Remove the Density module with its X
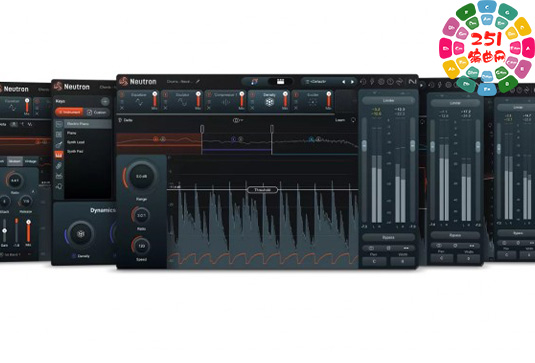The image size is (535, 363). coord(252,108)
